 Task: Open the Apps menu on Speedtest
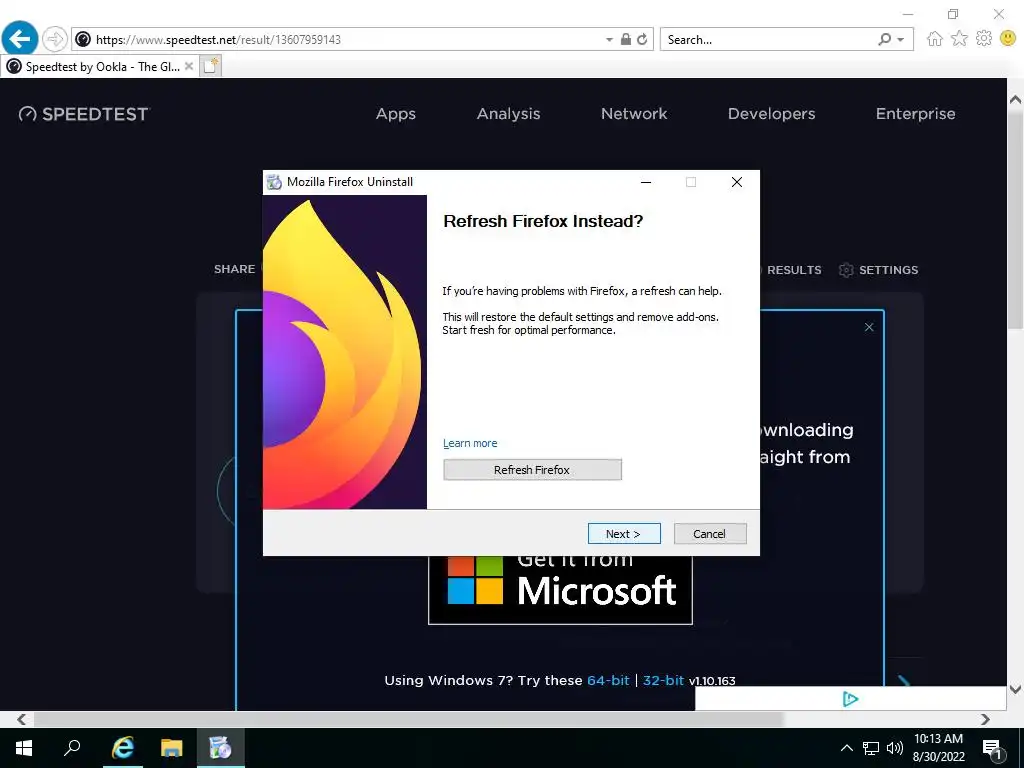point(396,114)
